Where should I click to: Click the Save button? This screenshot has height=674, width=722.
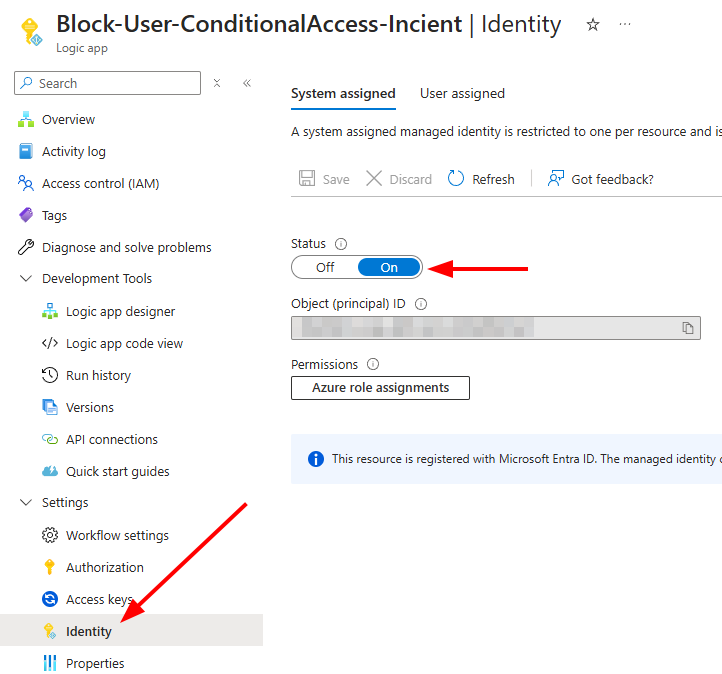click(324, 179)
